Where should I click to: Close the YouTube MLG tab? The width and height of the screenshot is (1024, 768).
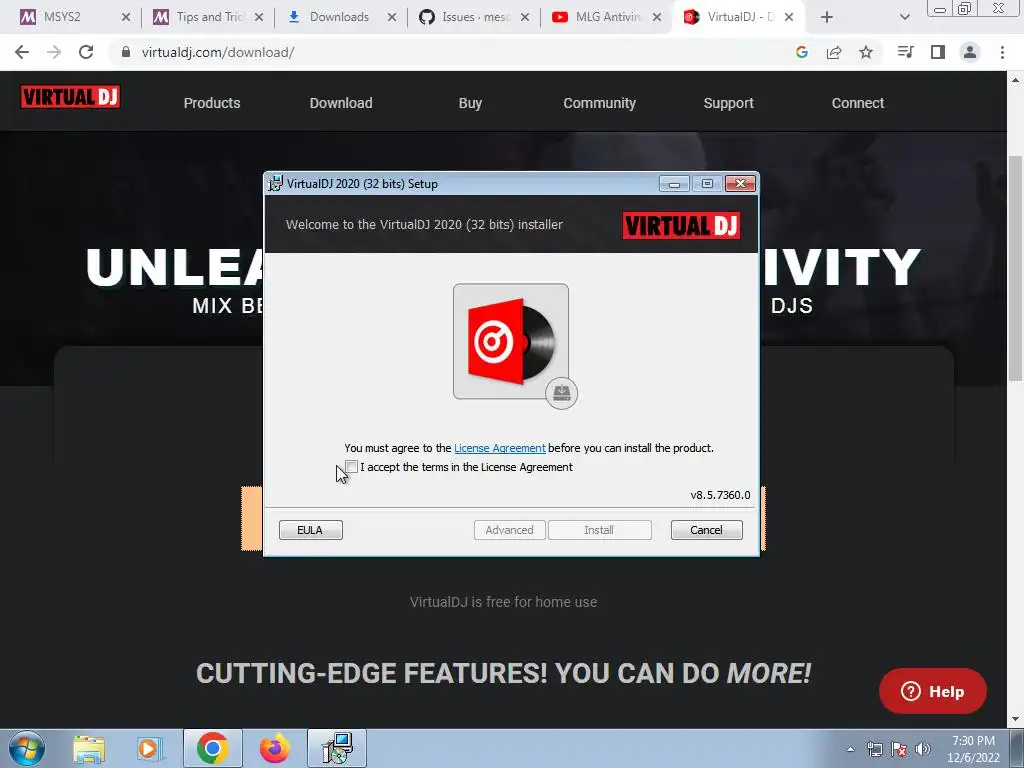tap(657, 17)
